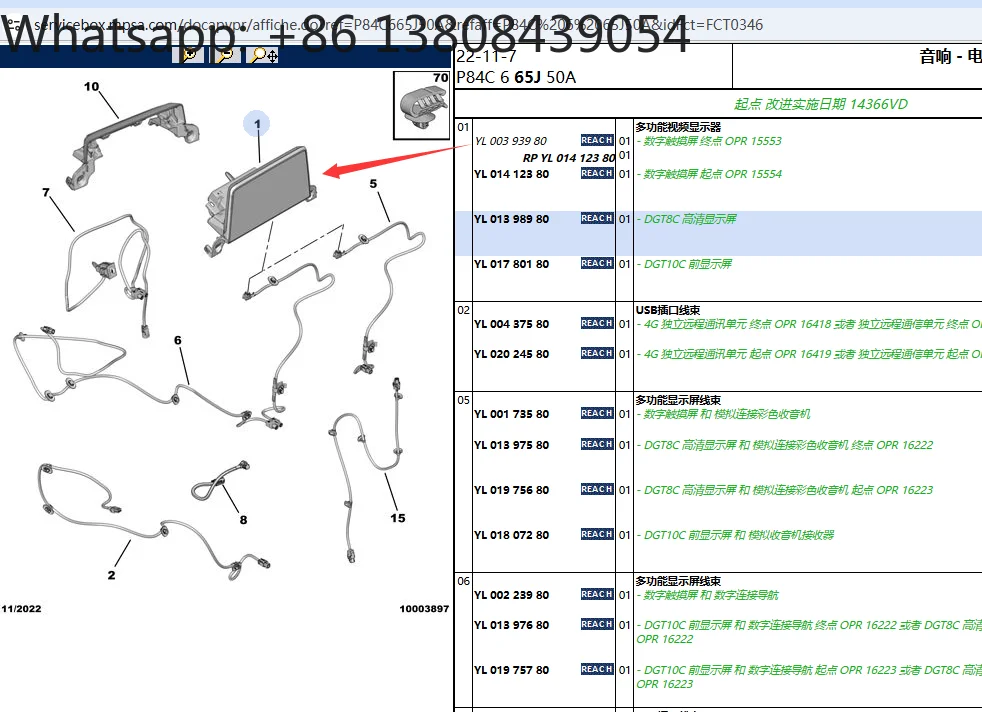This screenshot has height=712, width=982.
Task: Open REACH badge for YL 020 245 80
Action: point(596,353)
